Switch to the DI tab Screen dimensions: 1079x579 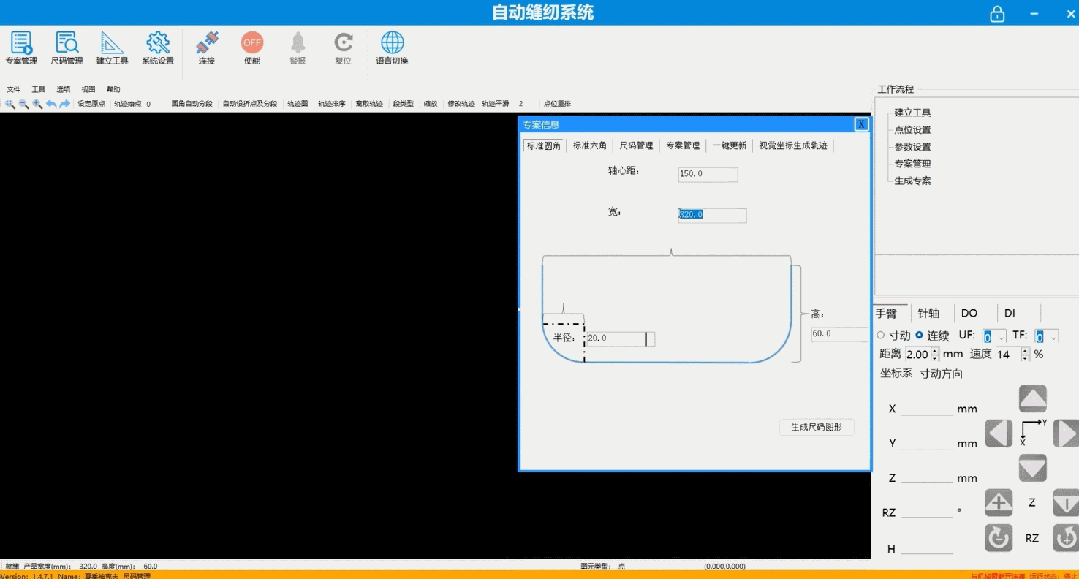(1009, 313)
